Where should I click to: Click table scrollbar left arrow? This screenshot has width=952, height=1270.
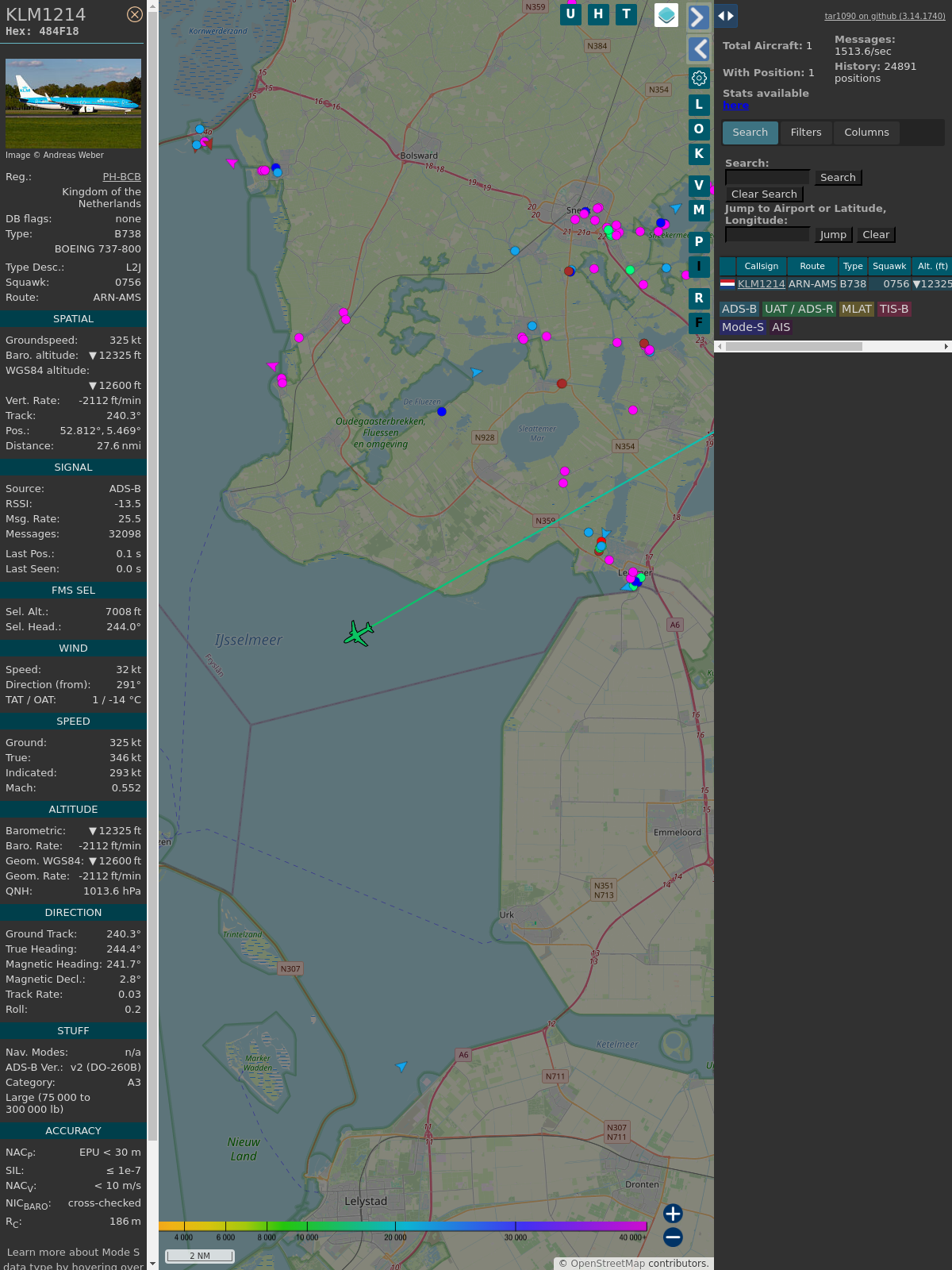pyautogui.click(x=719, y=347)
